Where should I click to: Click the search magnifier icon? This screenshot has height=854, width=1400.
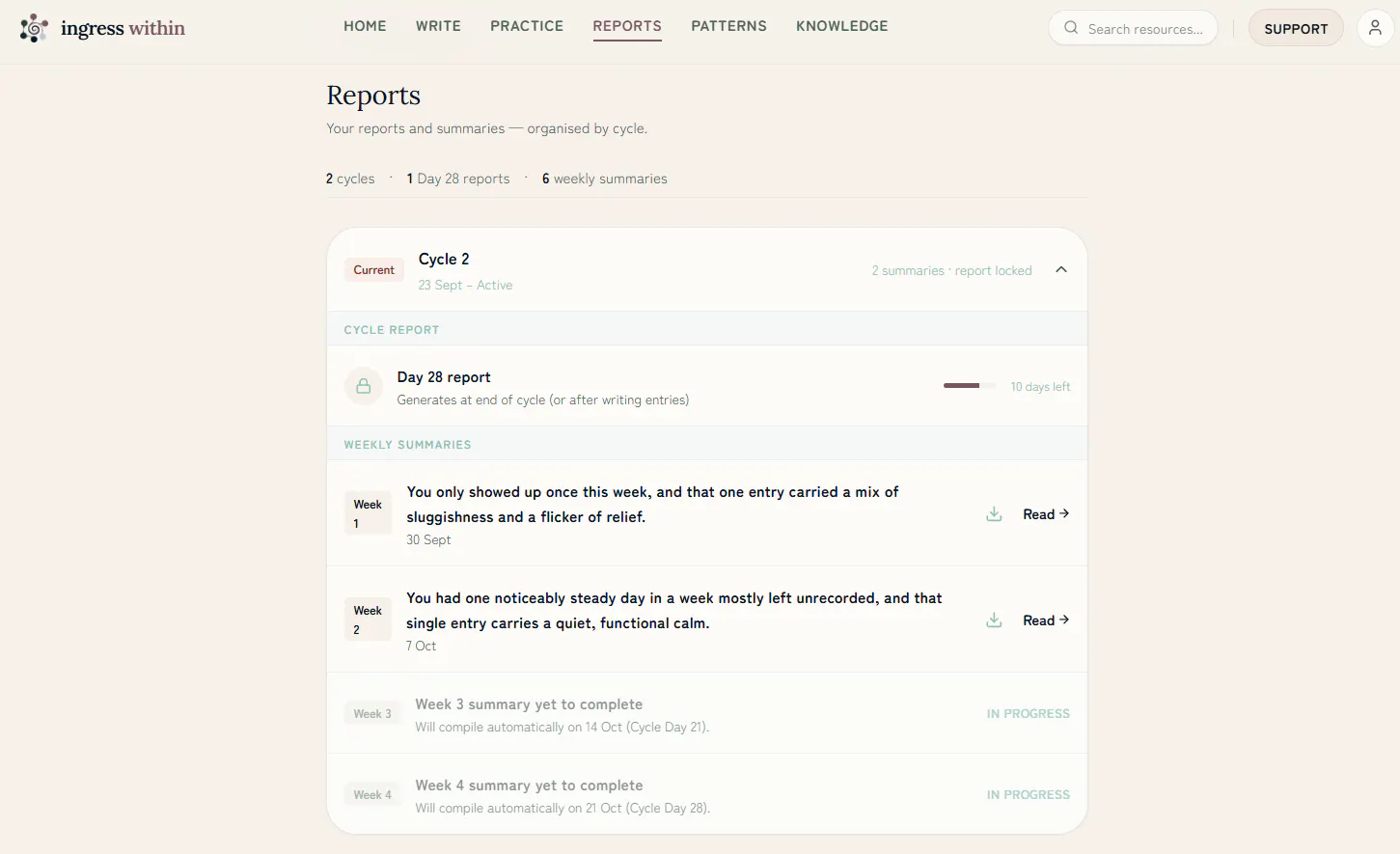(1071, 28)
